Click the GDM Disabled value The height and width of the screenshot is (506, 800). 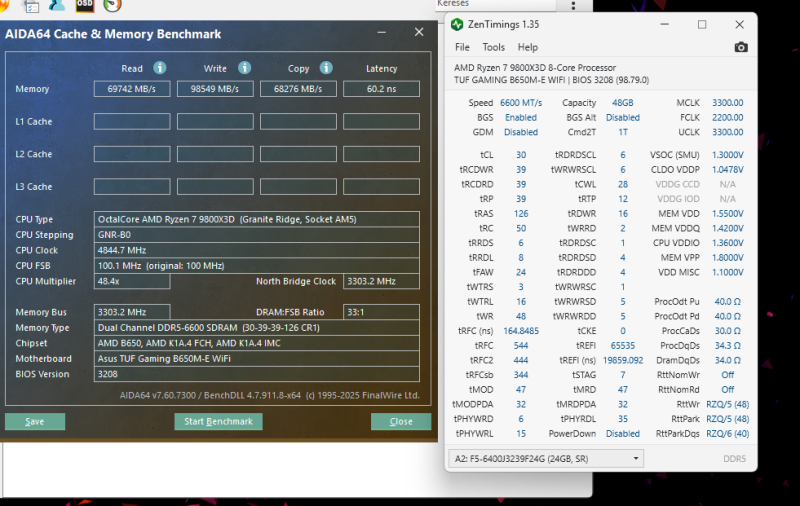tap(521, 132)
